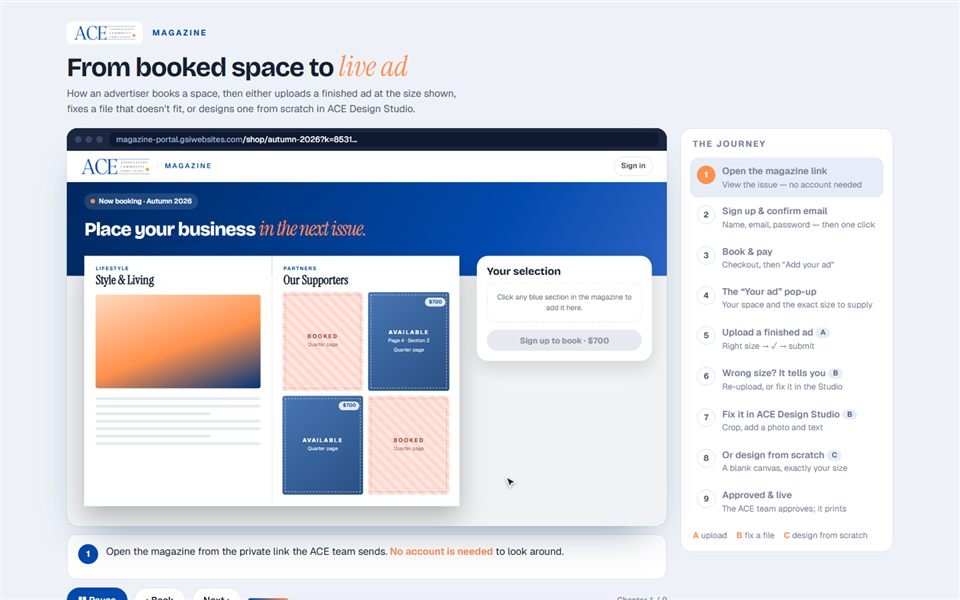Click the Next button

pyautogui.click(x=217, y=595)
